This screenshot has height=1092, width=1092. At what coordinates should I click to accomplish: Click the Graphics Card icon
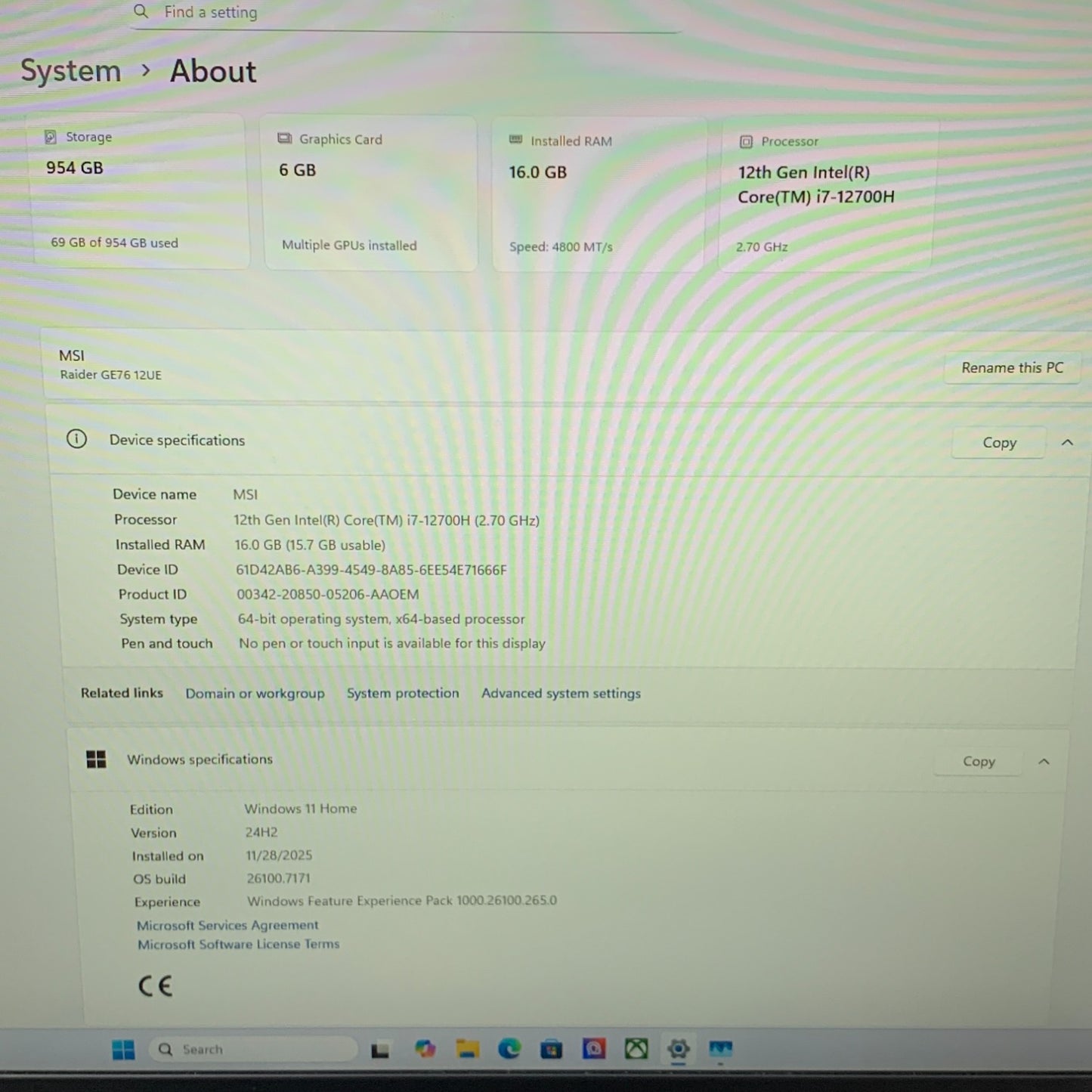point(284,139)
